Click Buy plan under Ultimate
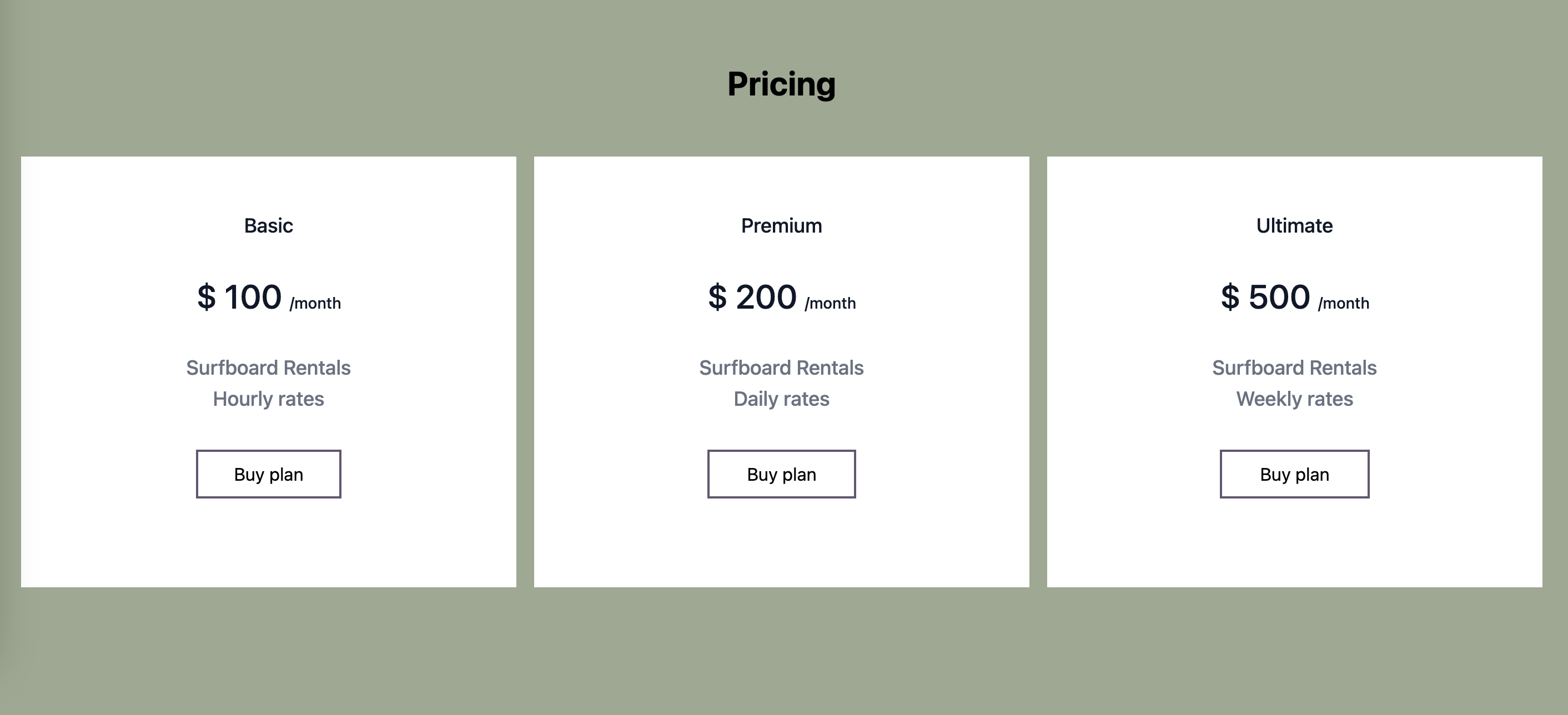This screenshot has height=715, width=1568. pyautogui.click(x=1294, y=474)
